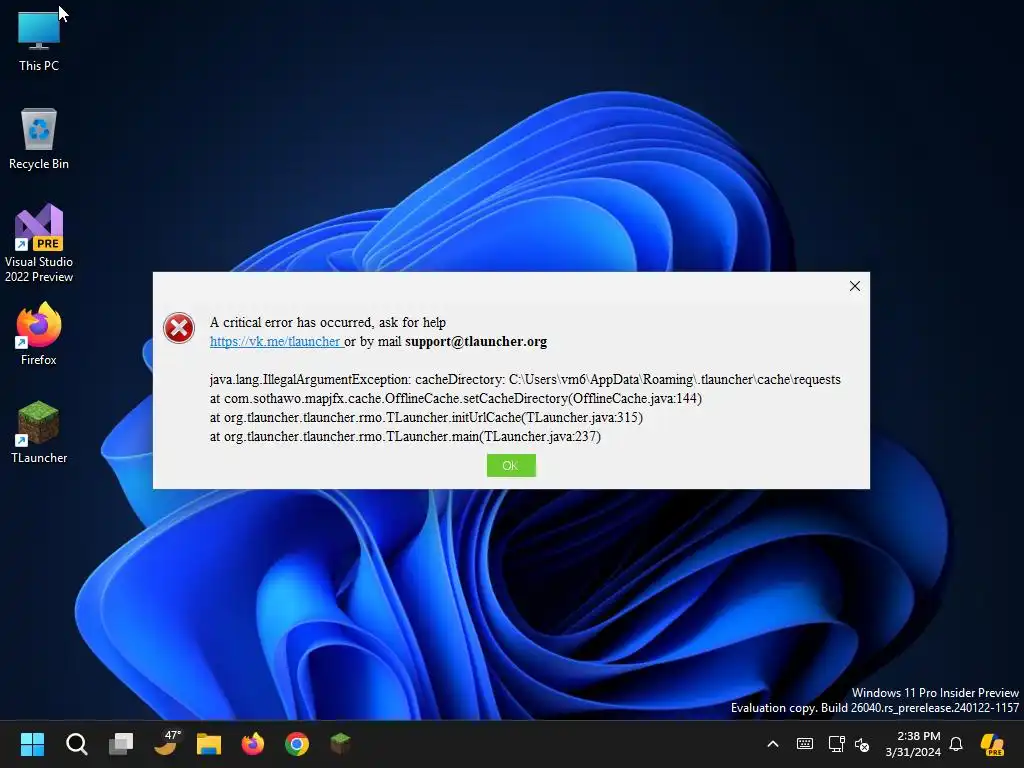The image size is (1024, 768).
Task: Select the TLauncher desktop shortcut
Action: [39, 432]
